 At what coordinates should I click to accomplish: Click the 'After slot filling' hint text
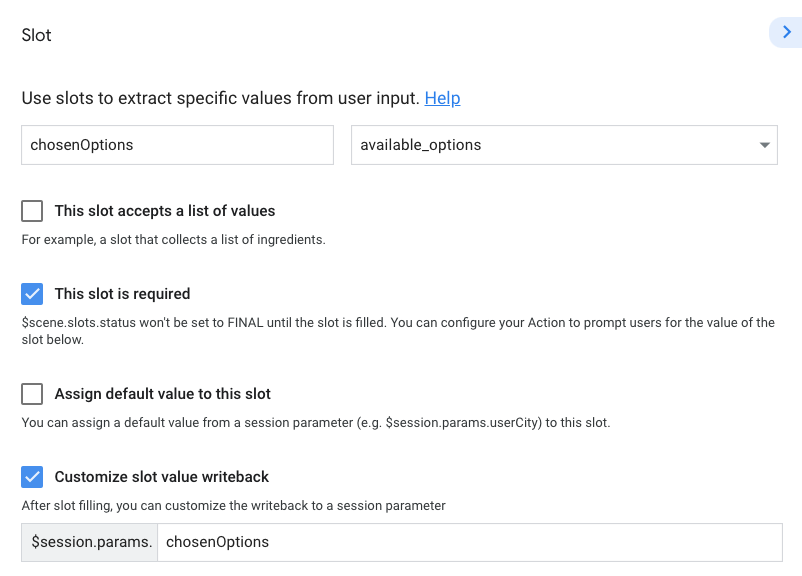click(x=233, y=506)
